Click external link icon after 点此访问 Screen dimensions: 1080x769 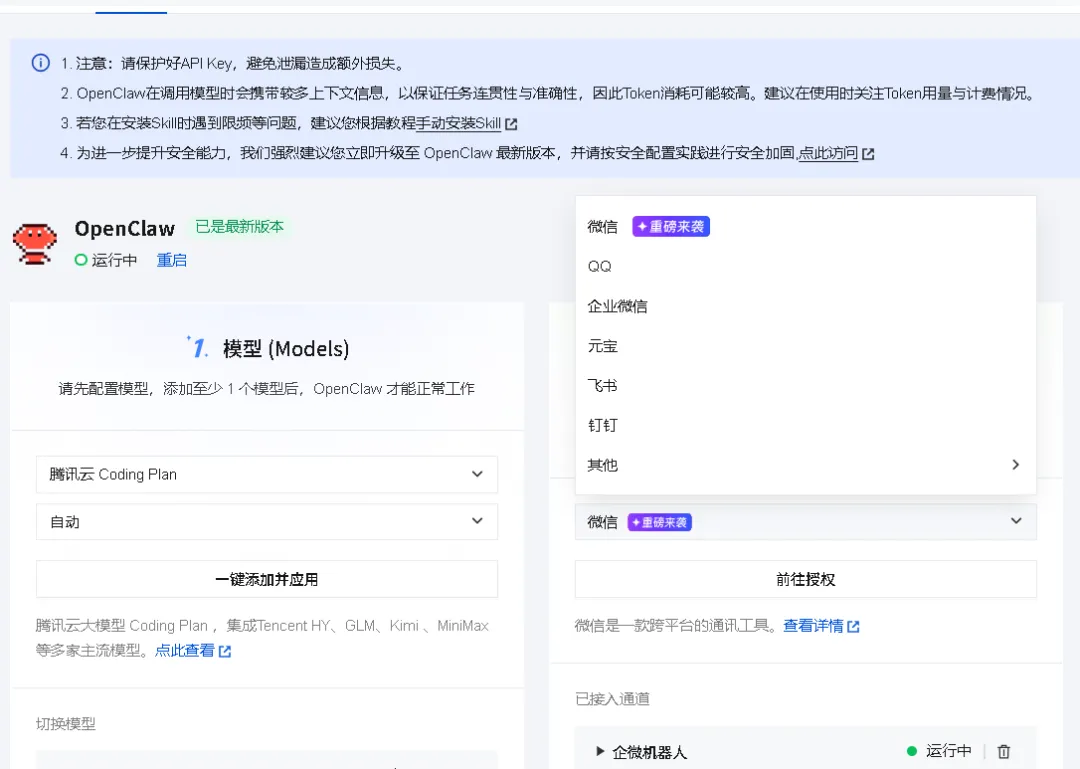point(868,154)
